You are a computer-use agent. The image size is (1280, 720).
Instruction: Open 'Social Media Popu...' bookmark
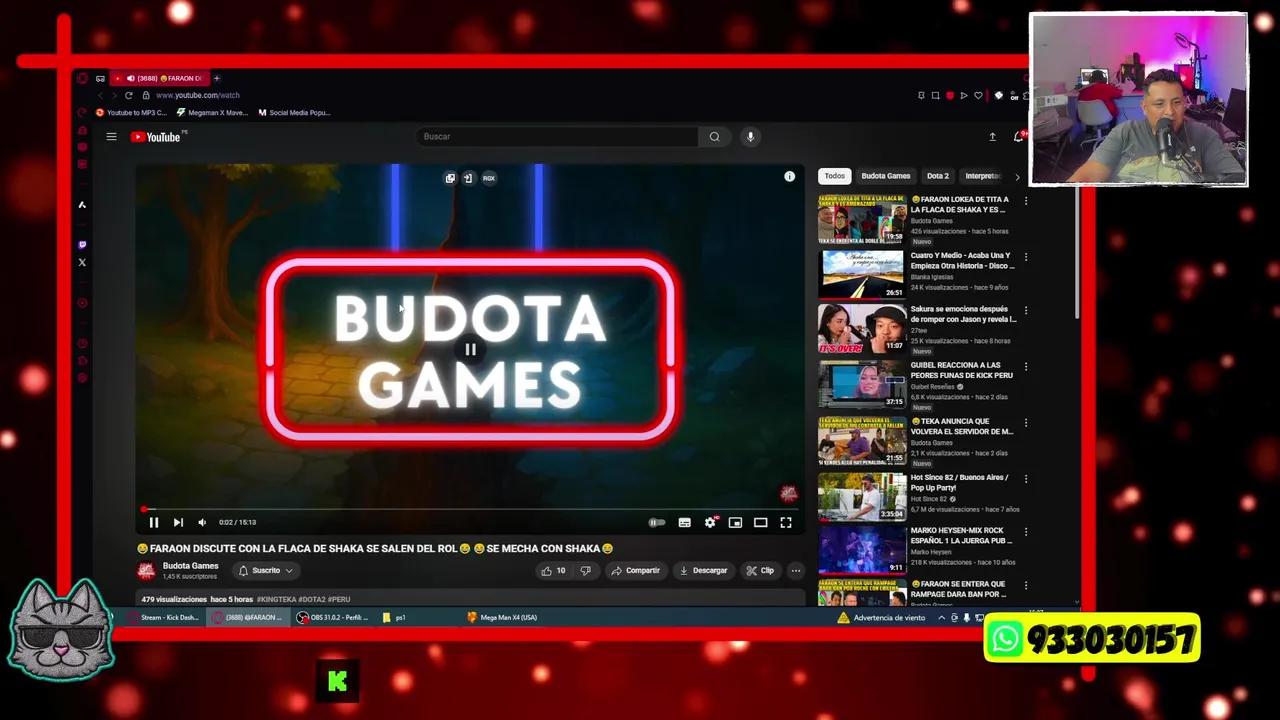tap(294, 113)
